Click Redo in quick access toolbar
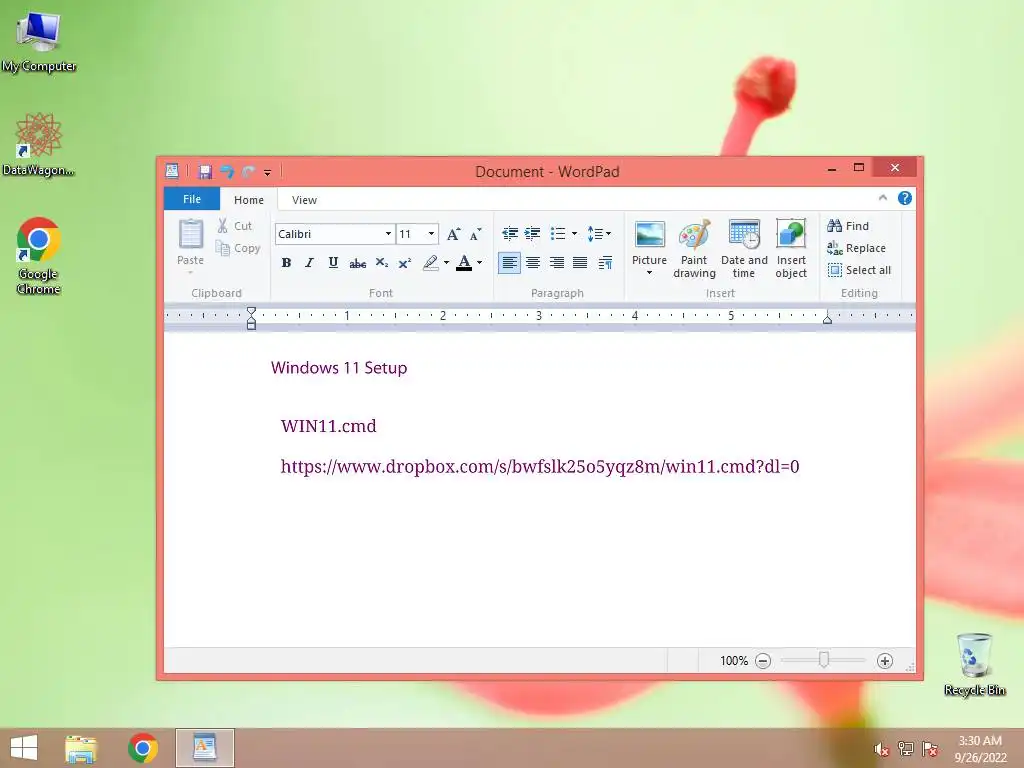 click(x=248, y=172)
